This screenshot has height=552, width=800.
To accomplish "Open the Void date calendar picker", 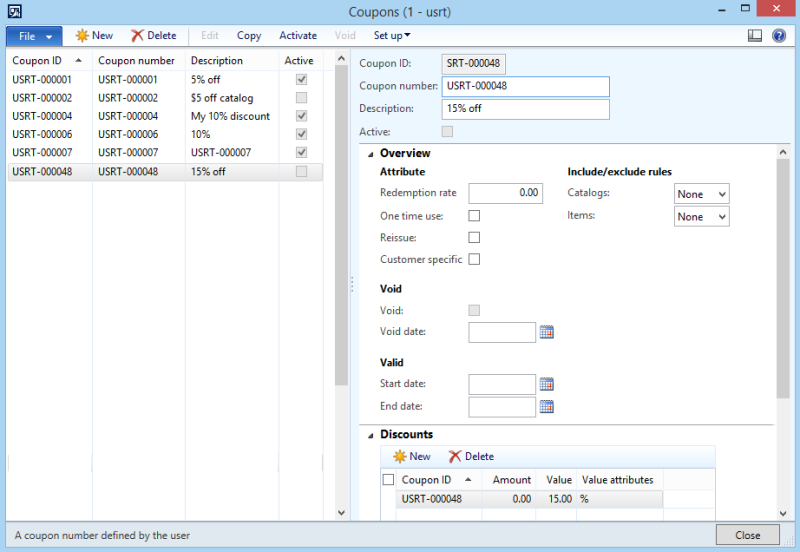I will [x=547, y=332].
